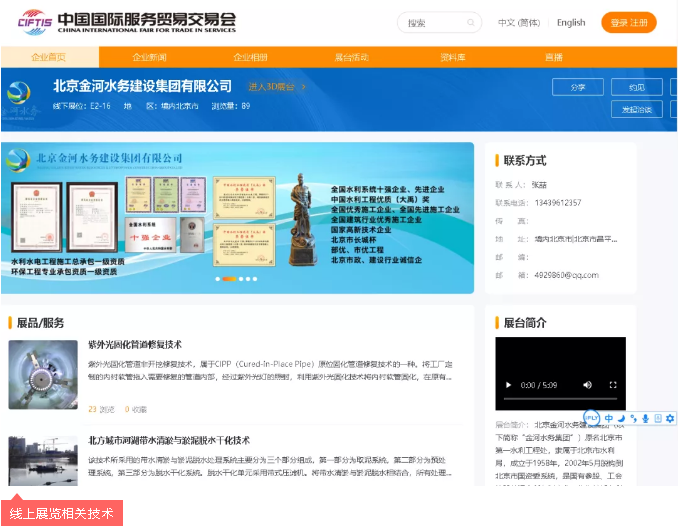Image resolution: width=680 pixels, height=527 pixels.
Task: Click the 浏览量: 89 view count
Action: [231, 106]
